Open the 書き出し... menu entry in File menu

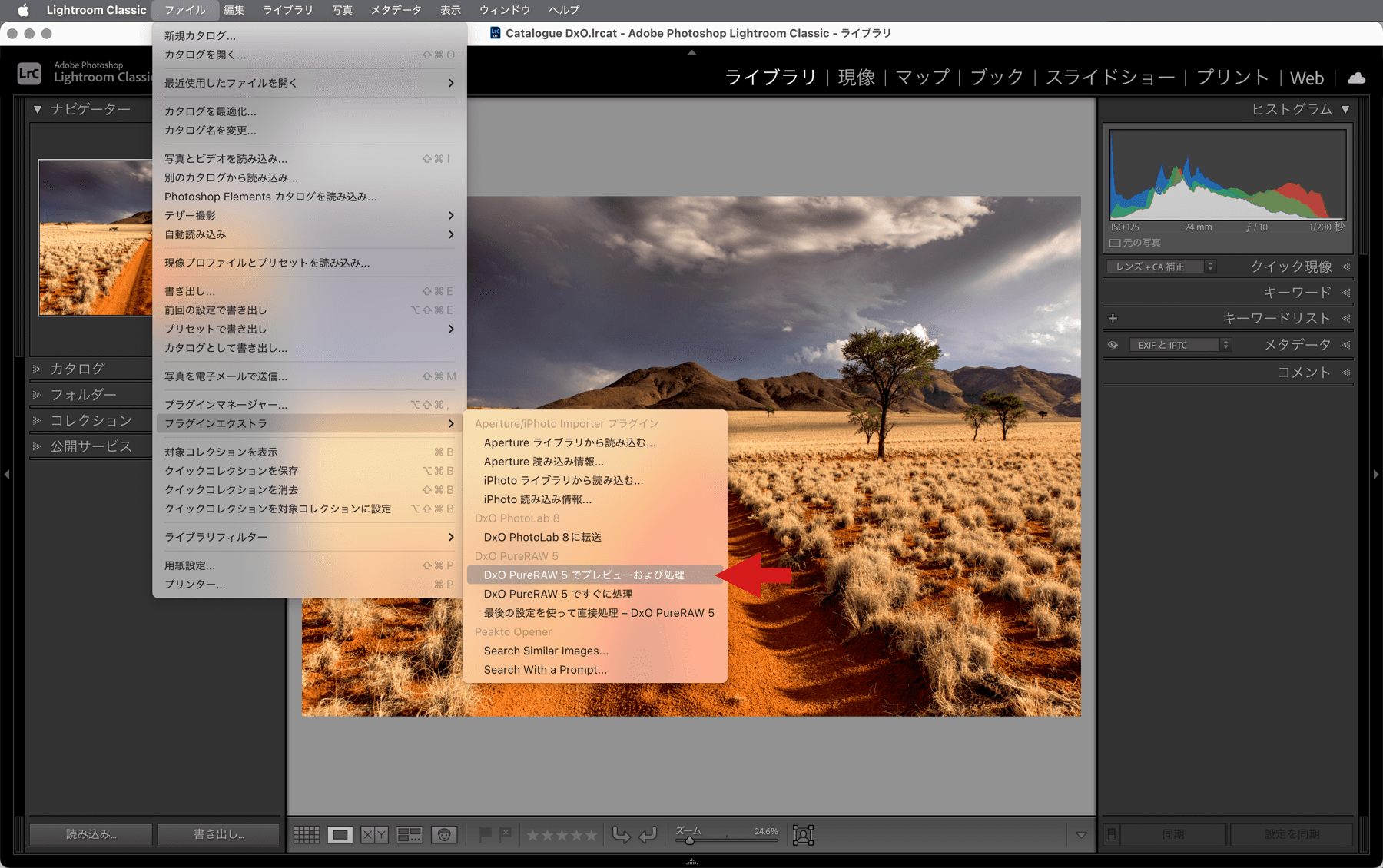pyautogui.click(x=310, y=291)
